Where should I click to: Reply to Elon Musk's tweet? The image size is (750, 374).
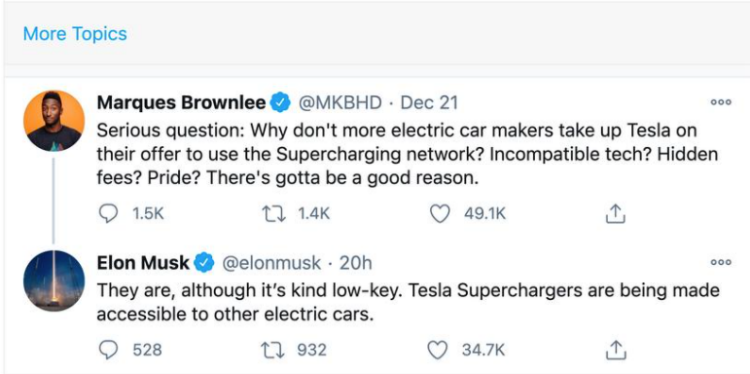click(x=108, y=351)
